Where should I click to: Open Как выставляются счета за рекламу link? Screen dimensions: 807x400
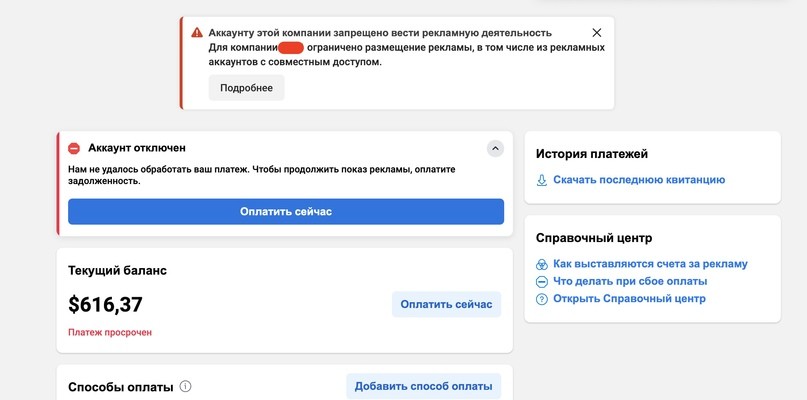(x=650, y=264)
